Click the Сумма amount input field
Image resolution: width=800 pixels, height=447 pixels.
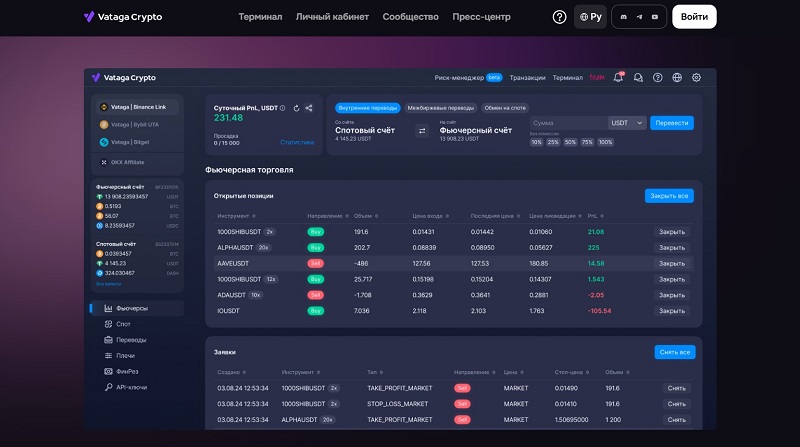click(x=568, y=123)
